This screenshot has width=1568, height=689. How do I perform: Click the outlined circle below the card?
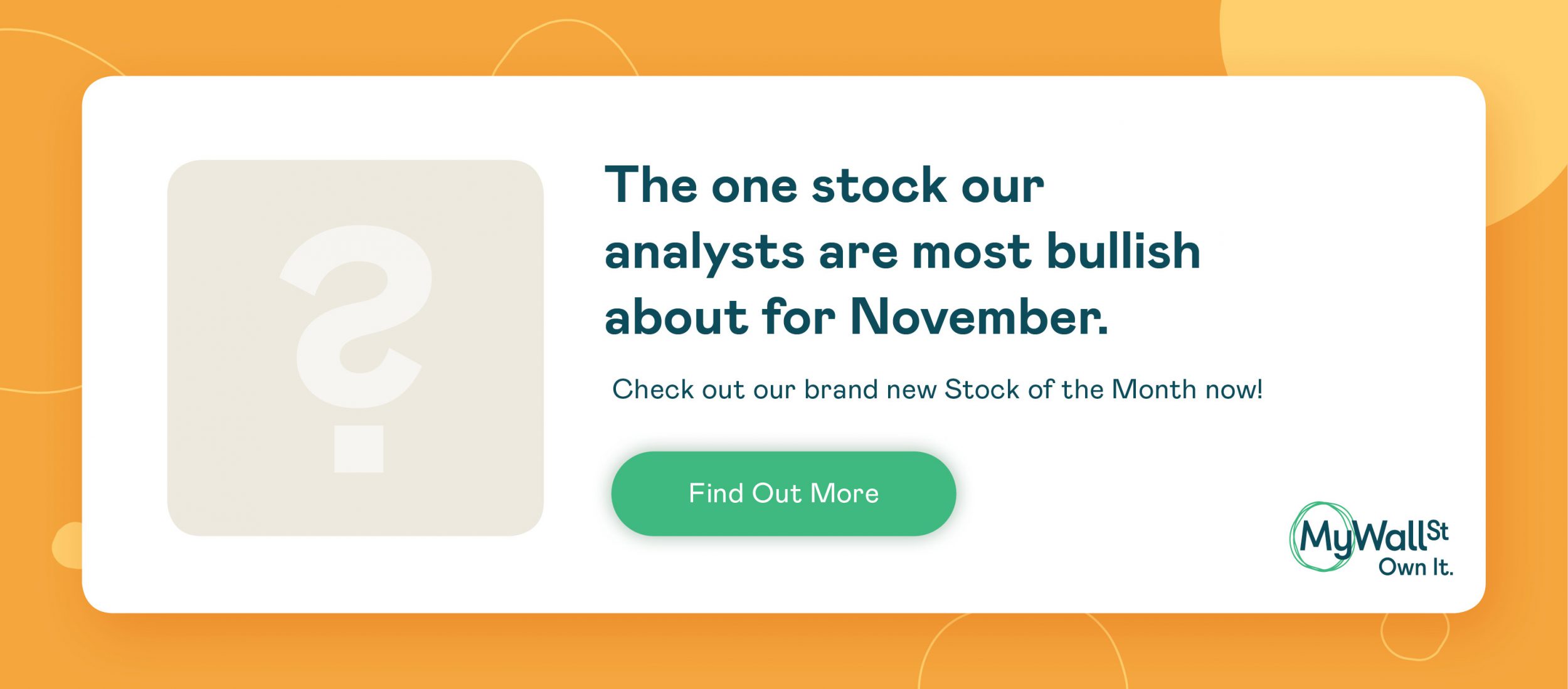pos(1022,652)
